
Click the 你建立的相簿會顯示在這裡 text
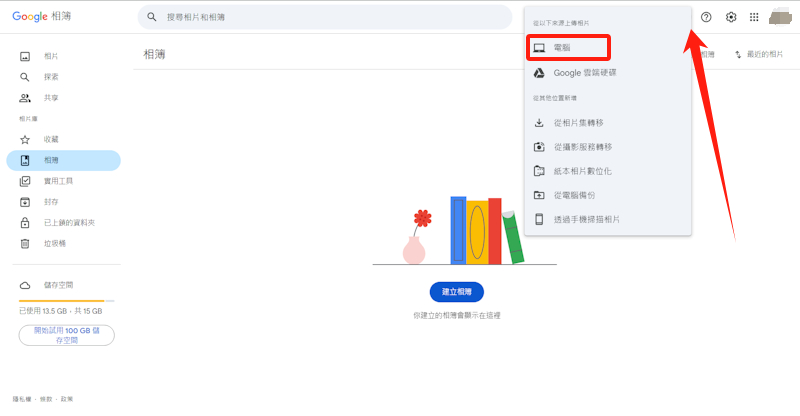coord(457,316)
